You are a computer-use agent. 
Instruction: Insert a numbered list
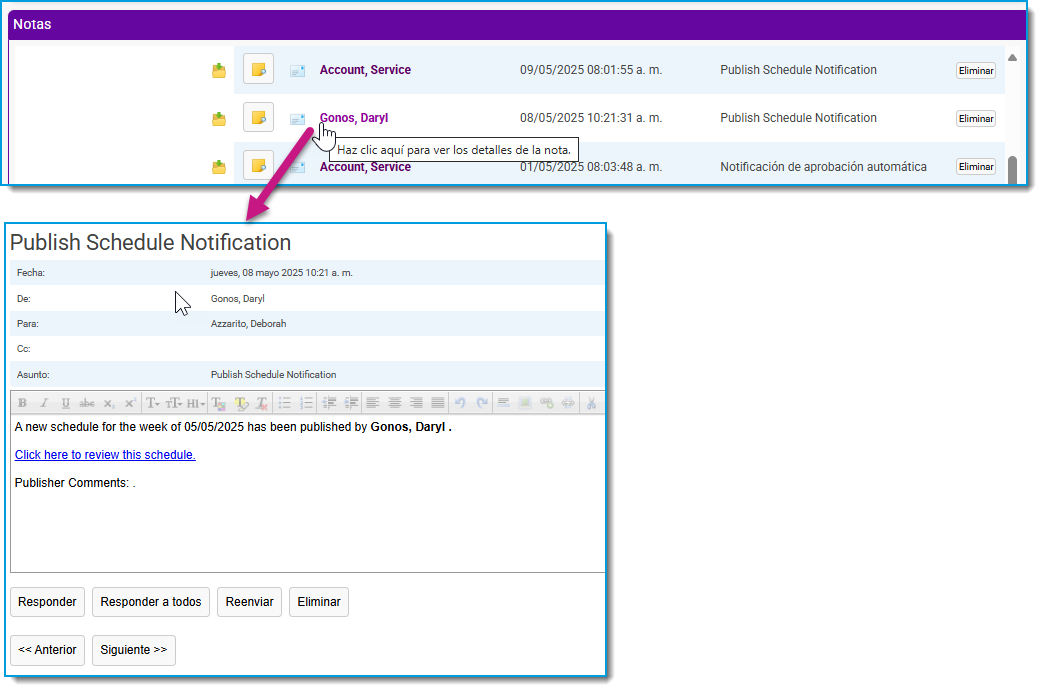[306, 403]
